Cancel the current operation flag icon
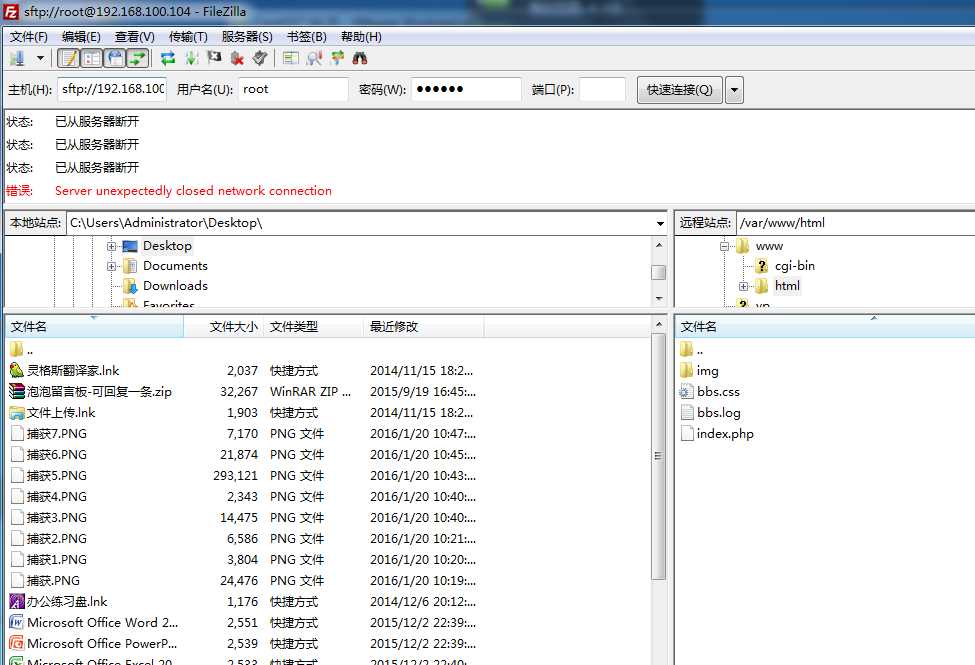 215,58
